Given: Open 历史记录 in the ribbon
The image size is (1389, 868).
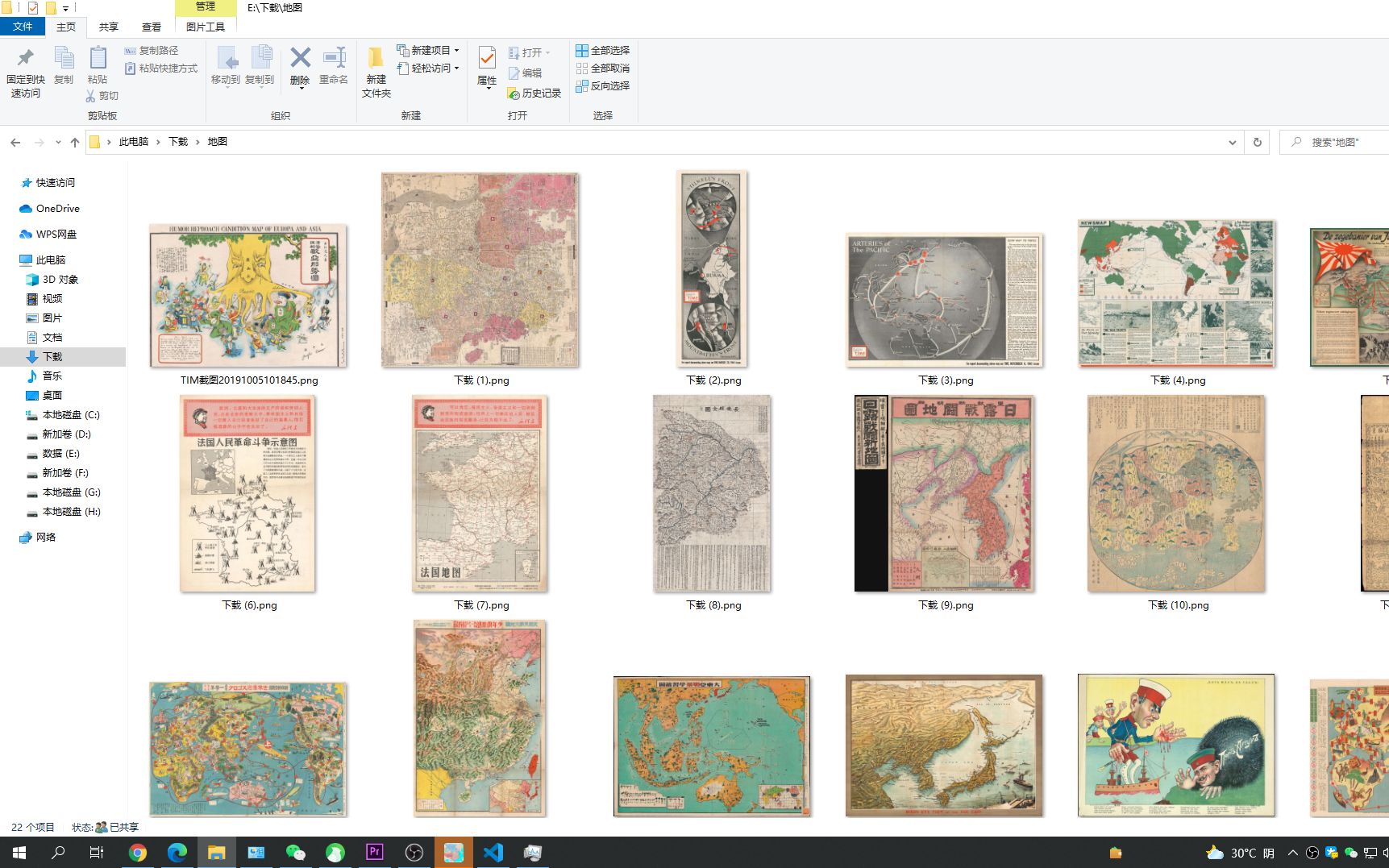Looking at the screenshot, I should [534, 93].
